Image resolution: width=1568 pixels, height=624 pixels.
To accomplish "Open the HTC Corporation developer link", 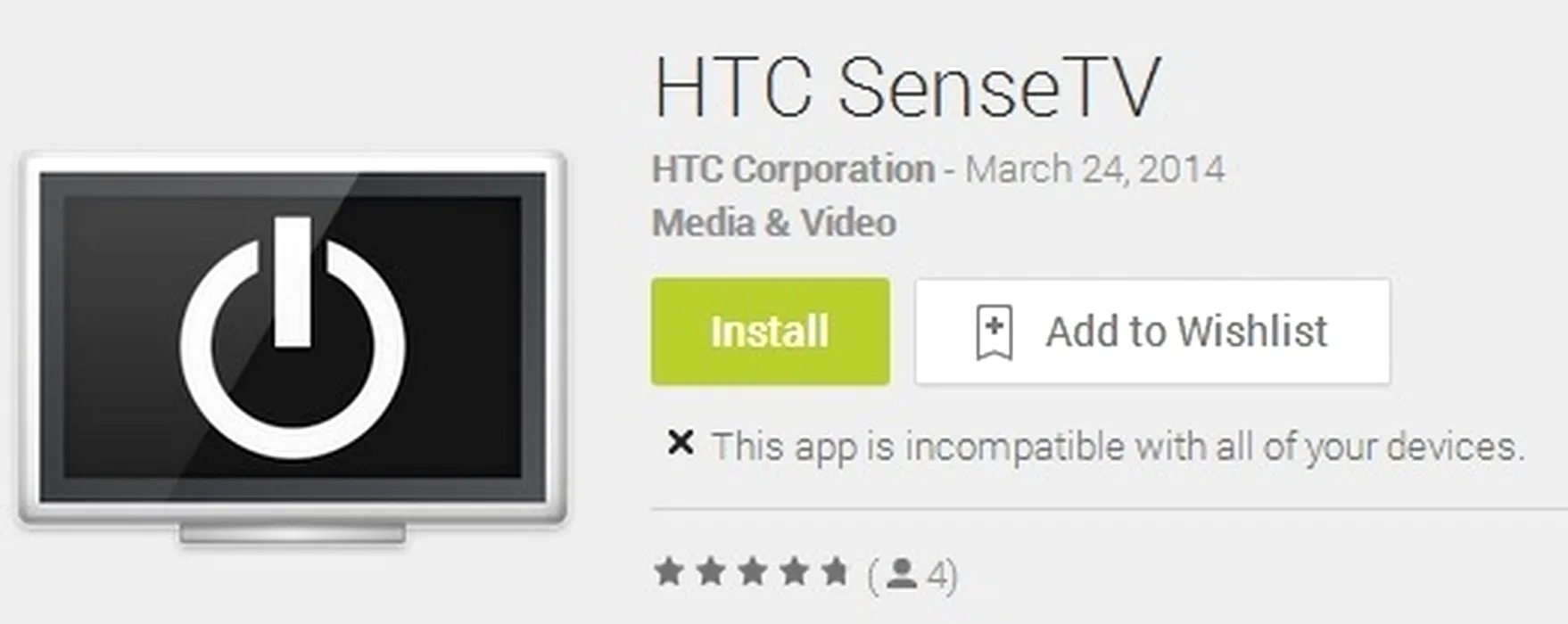I will tap(793, 169).
